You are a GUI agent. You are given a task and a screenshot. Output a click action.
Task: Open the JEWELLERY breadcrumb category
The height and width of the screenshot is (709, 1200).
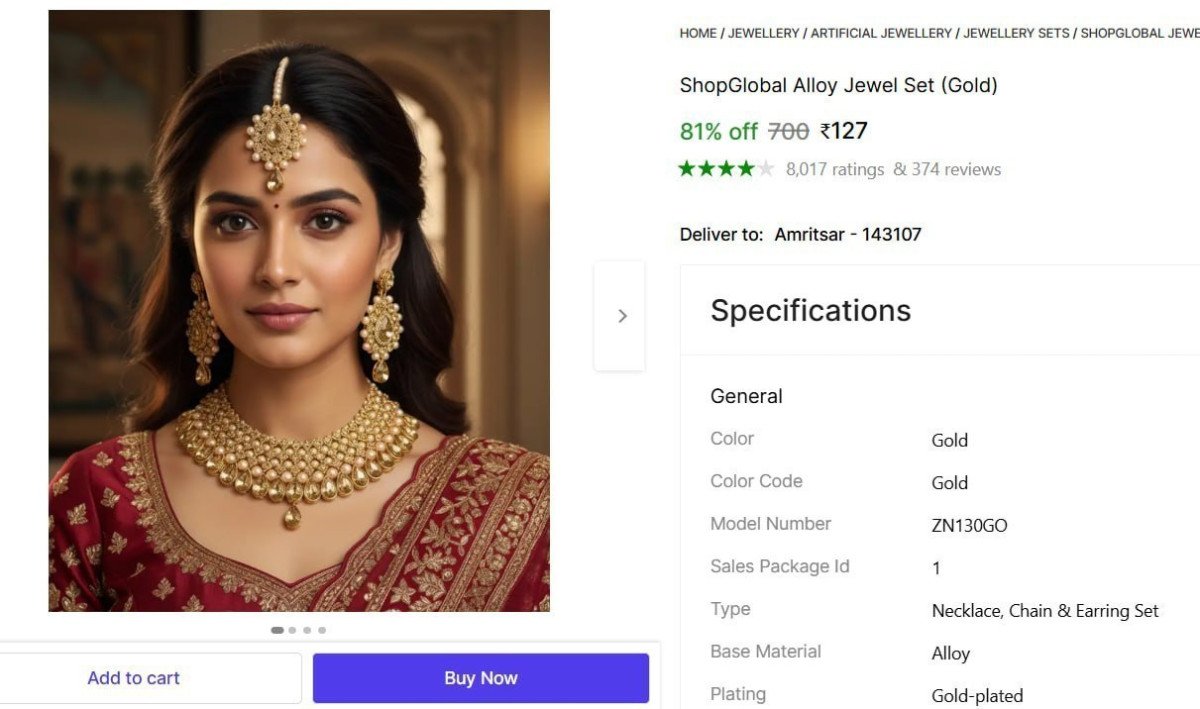764,33
